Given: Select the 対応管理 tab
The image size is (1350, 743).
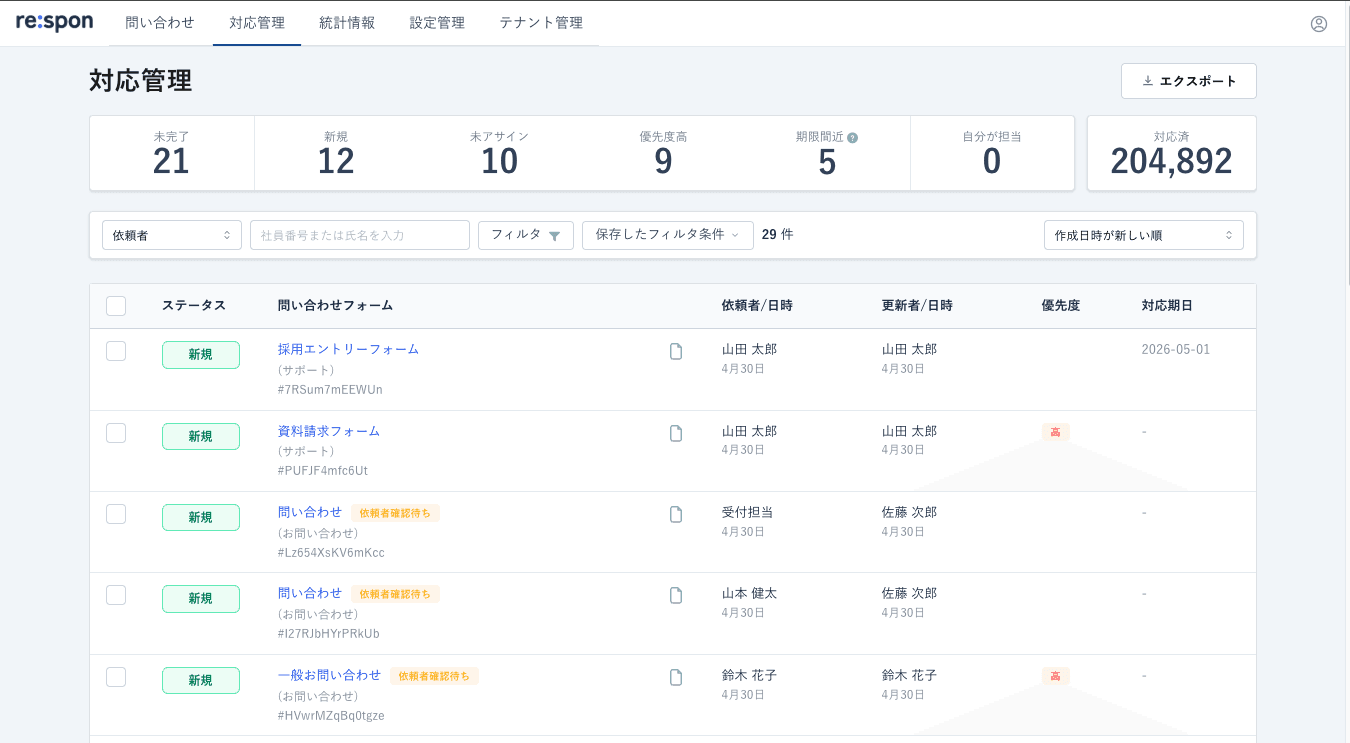Looking at the screenshot, I should pyautogui.click(x=257, y=23).
